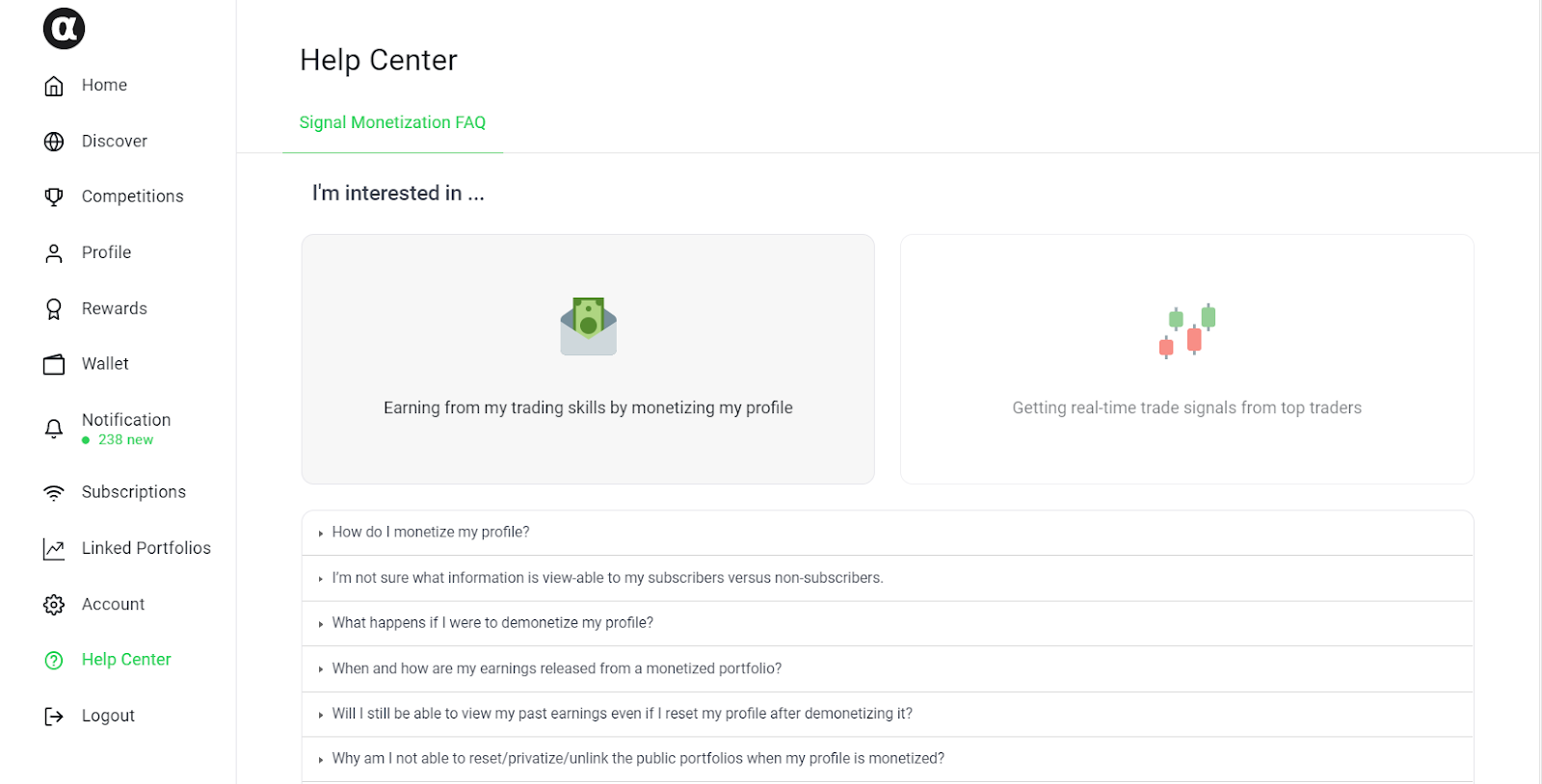Click the Linked Portfolios chart icon
The height and width of the screenshot is (784, 1542).
(54, 549)
